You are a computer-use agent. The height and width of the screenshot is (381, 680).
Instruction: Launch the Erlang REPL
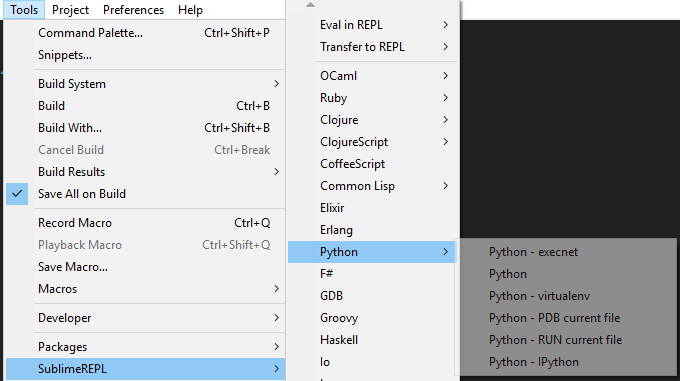tap(372, 230)
